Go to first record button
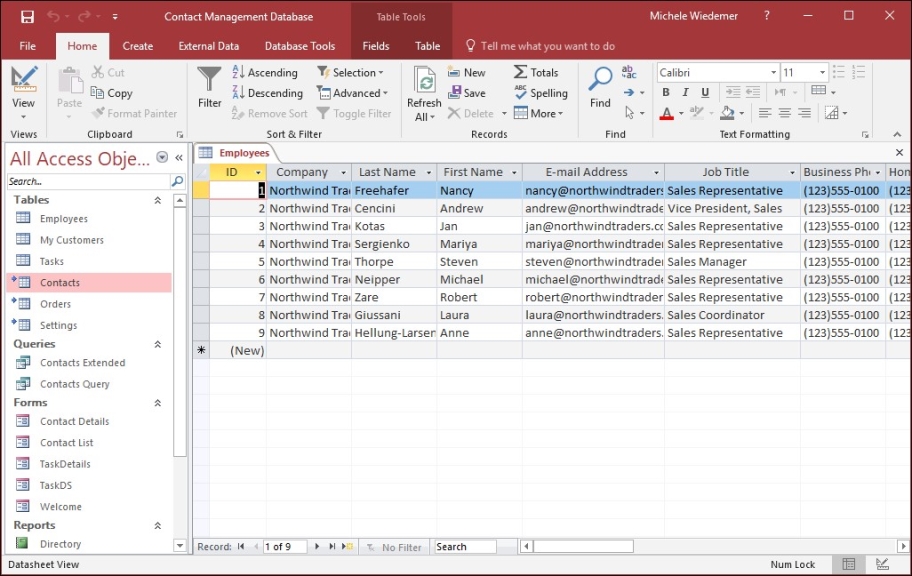Image resolution: width=912 pixels, height=576 pixels. pos(241,547)
